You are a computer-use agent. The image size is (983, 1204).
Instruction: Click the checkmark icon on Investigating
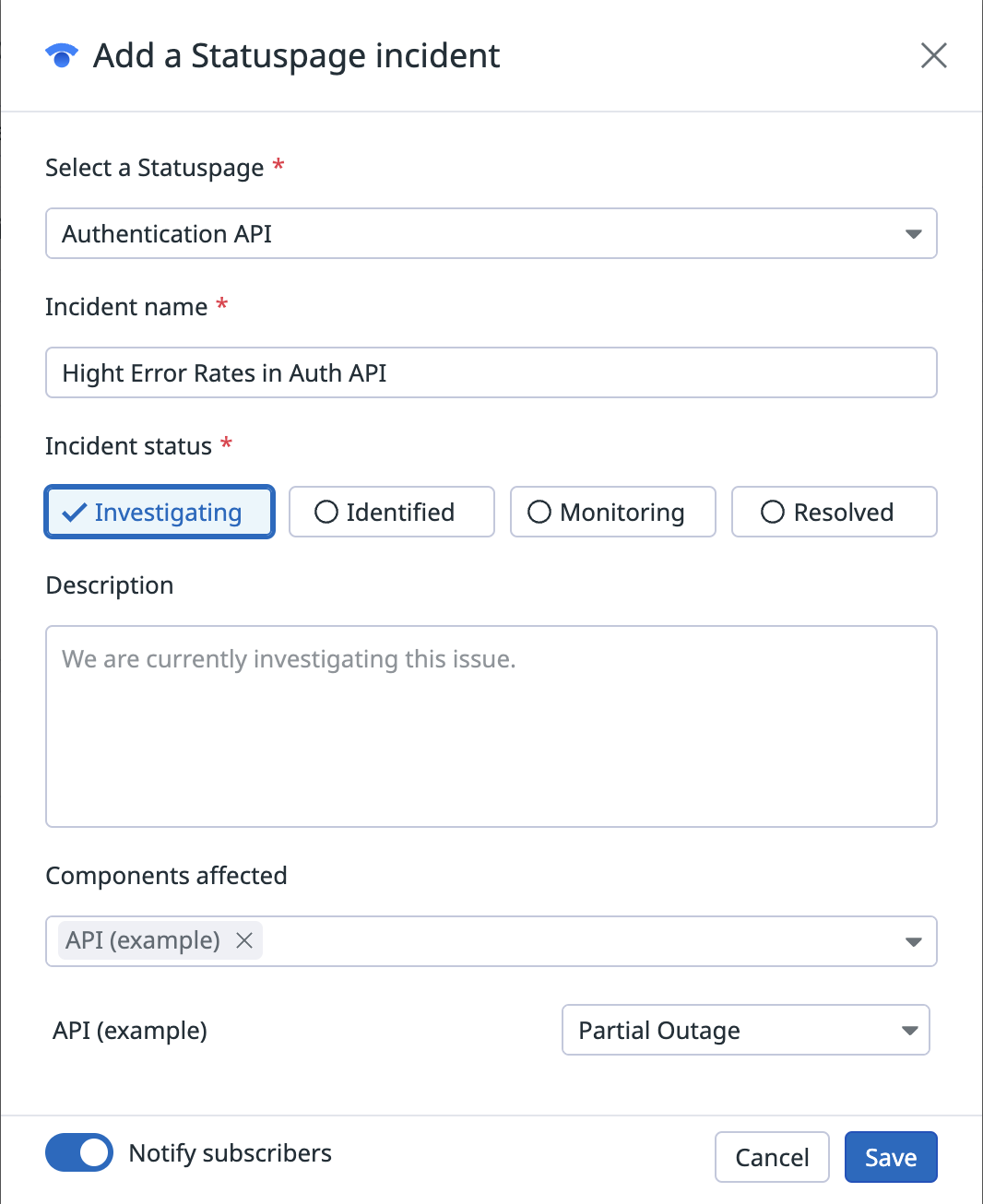(x=74, y=513)
